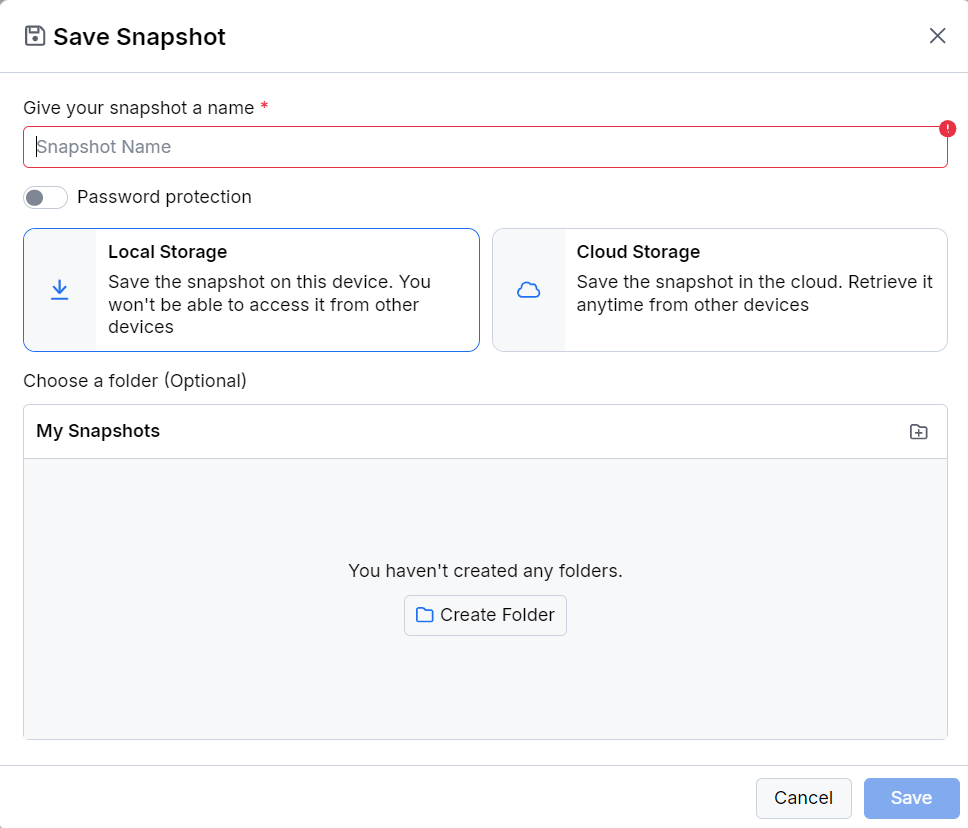Click the floppy disk icon beside Save Snapshot

coord(35,37)
